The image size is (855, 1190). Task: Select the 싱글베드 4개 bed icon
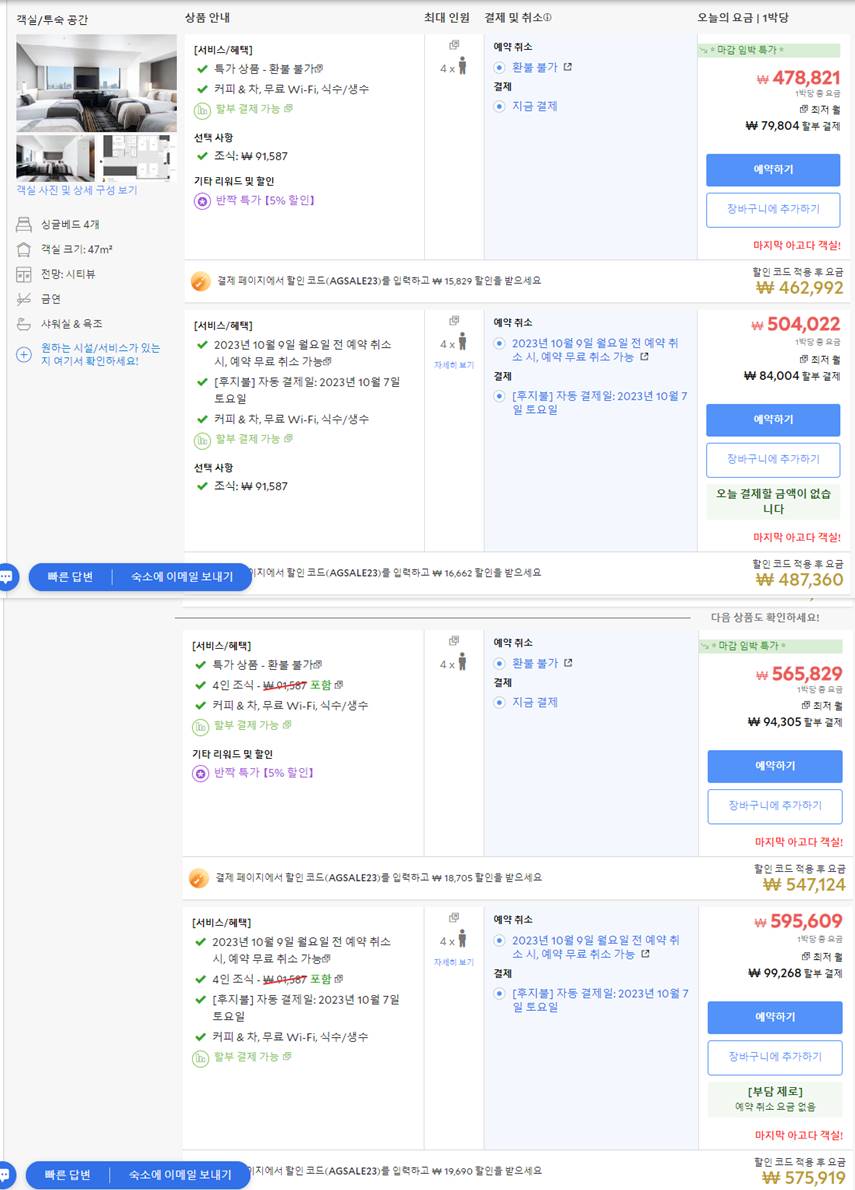coord(24,224)
